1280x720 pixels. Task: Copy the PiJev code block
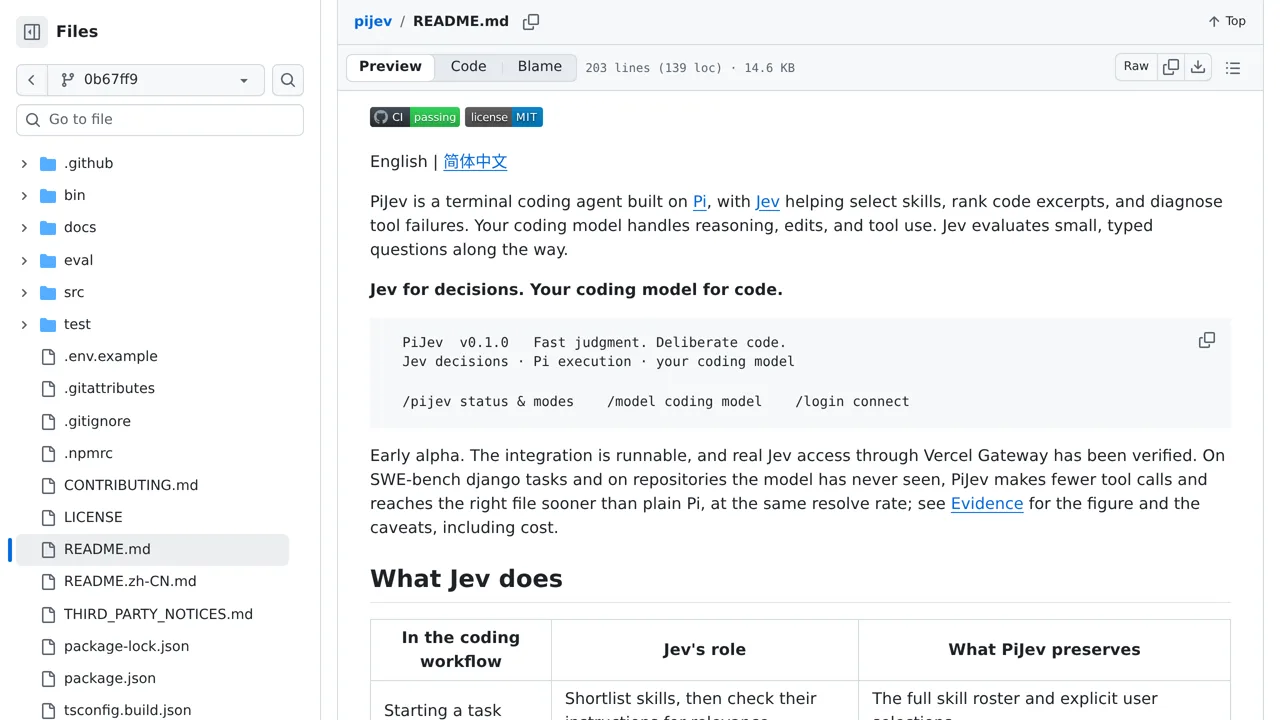(x=1207, y=340)
